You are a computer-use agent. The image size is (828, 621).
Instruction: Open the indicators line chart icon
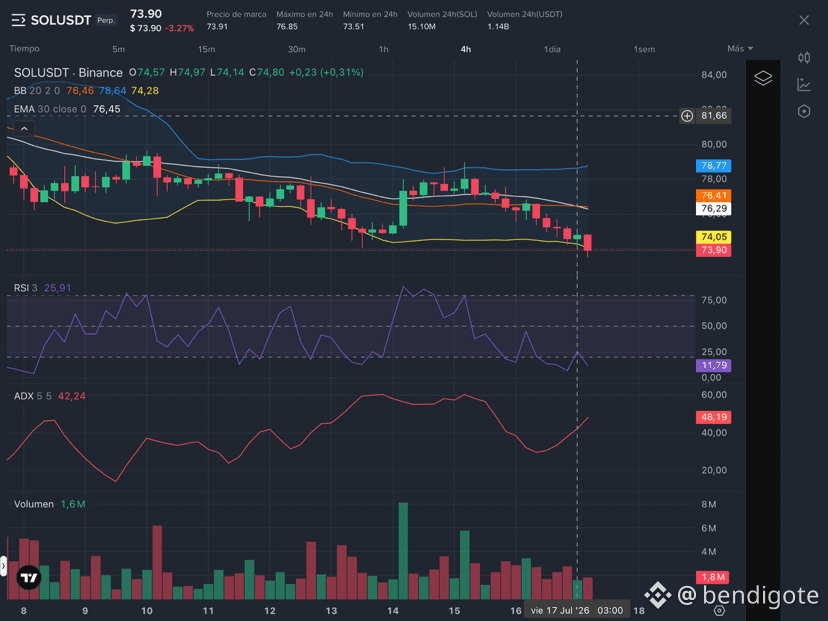(x=804, y=84)
